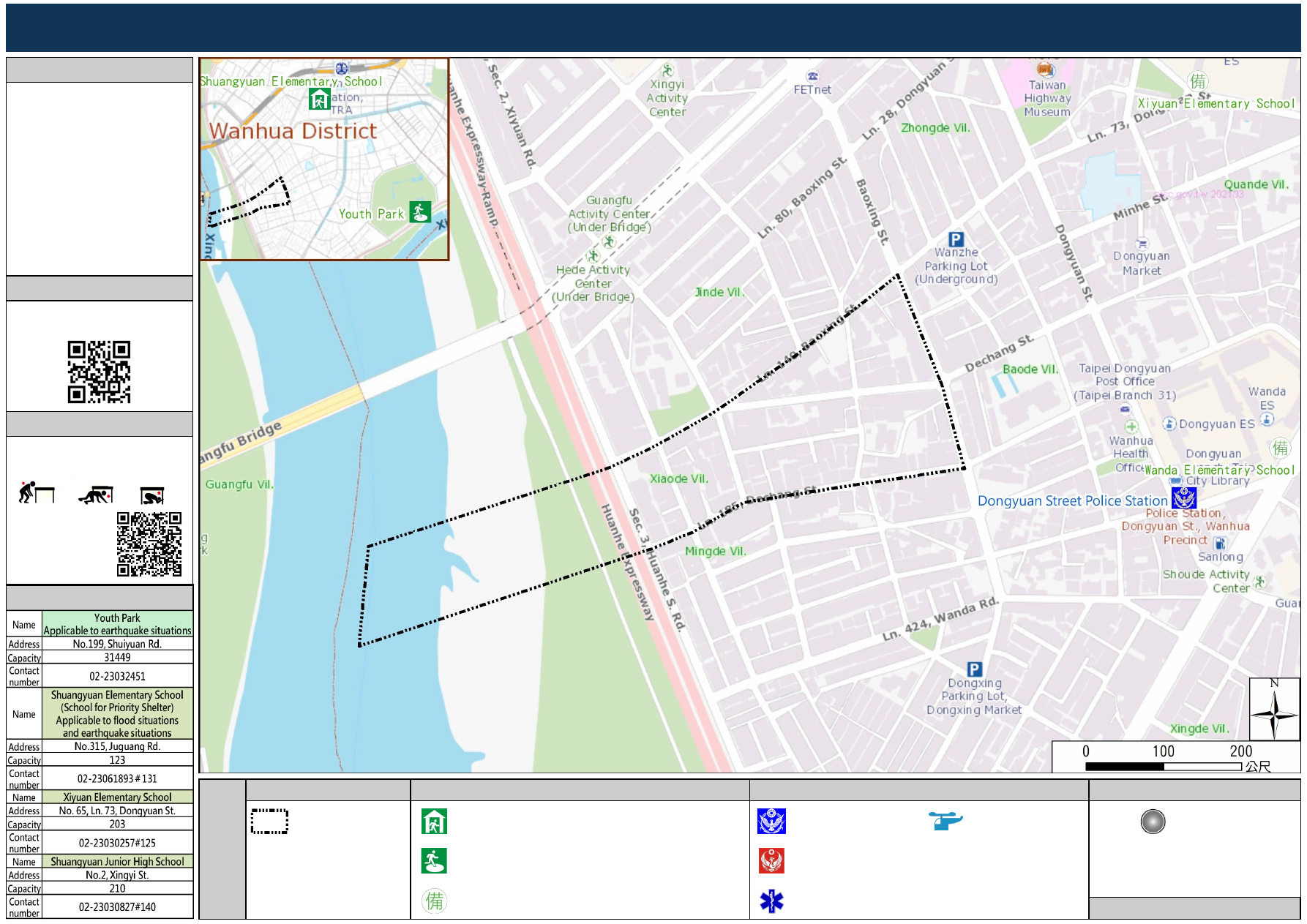The image size is (1307, 924).
Task: Click the Youth Park evacuation icon in inset map
Action: pyautogui.click(x=420, y=212)
